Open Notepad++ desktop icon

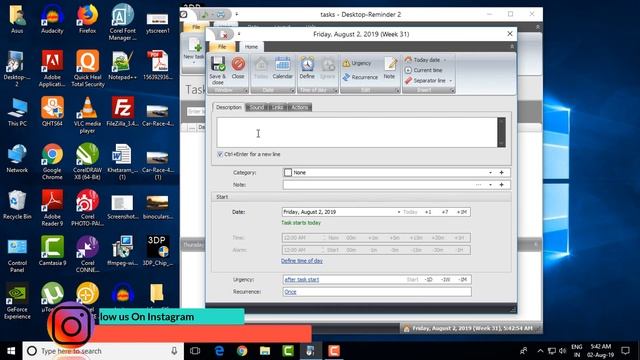pyautogui.click(x=122, y=65)
